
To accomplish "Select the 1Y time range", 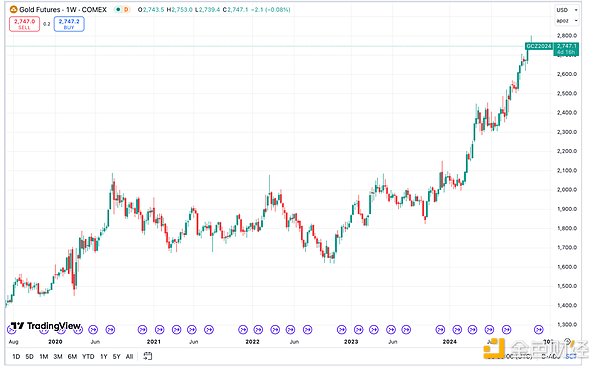I will coord(104,357).
